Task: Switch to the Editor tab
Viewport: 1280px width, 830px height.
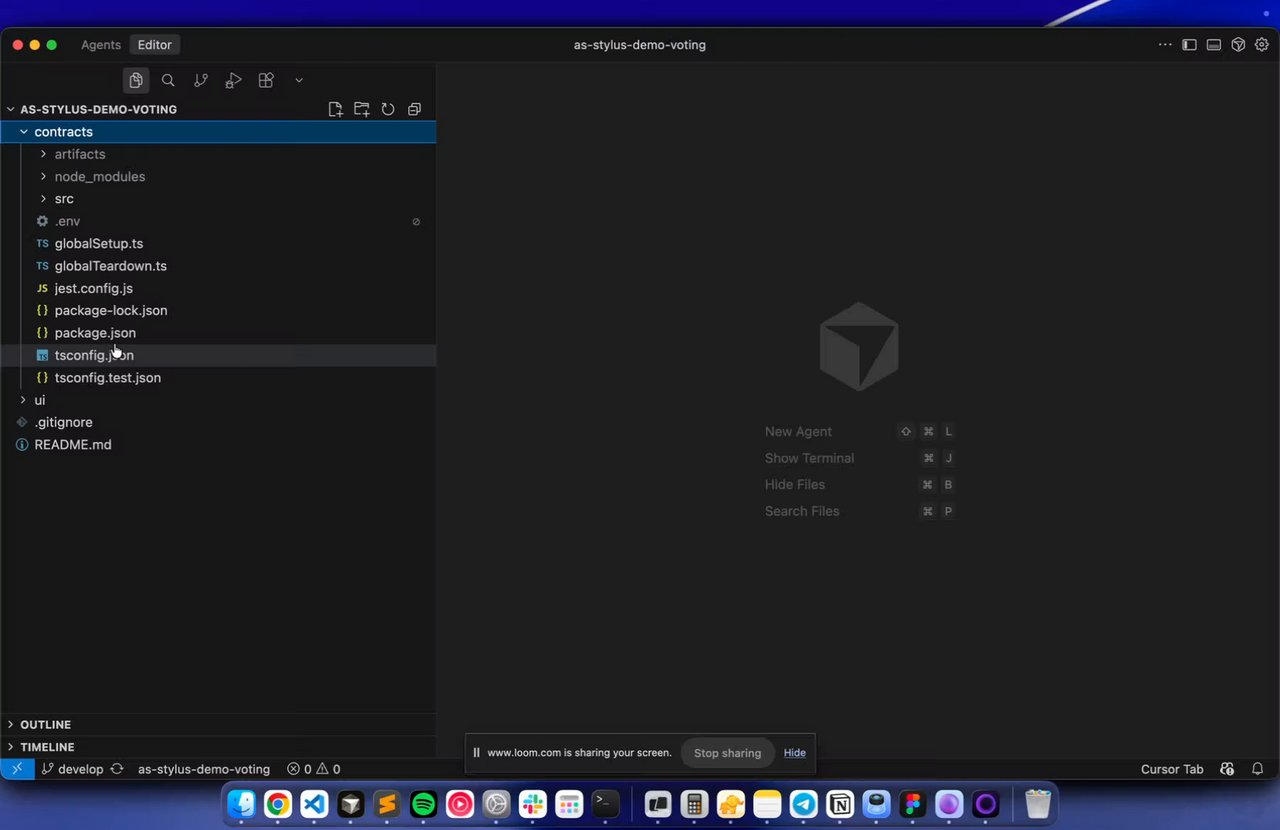Action: [155, 45]
